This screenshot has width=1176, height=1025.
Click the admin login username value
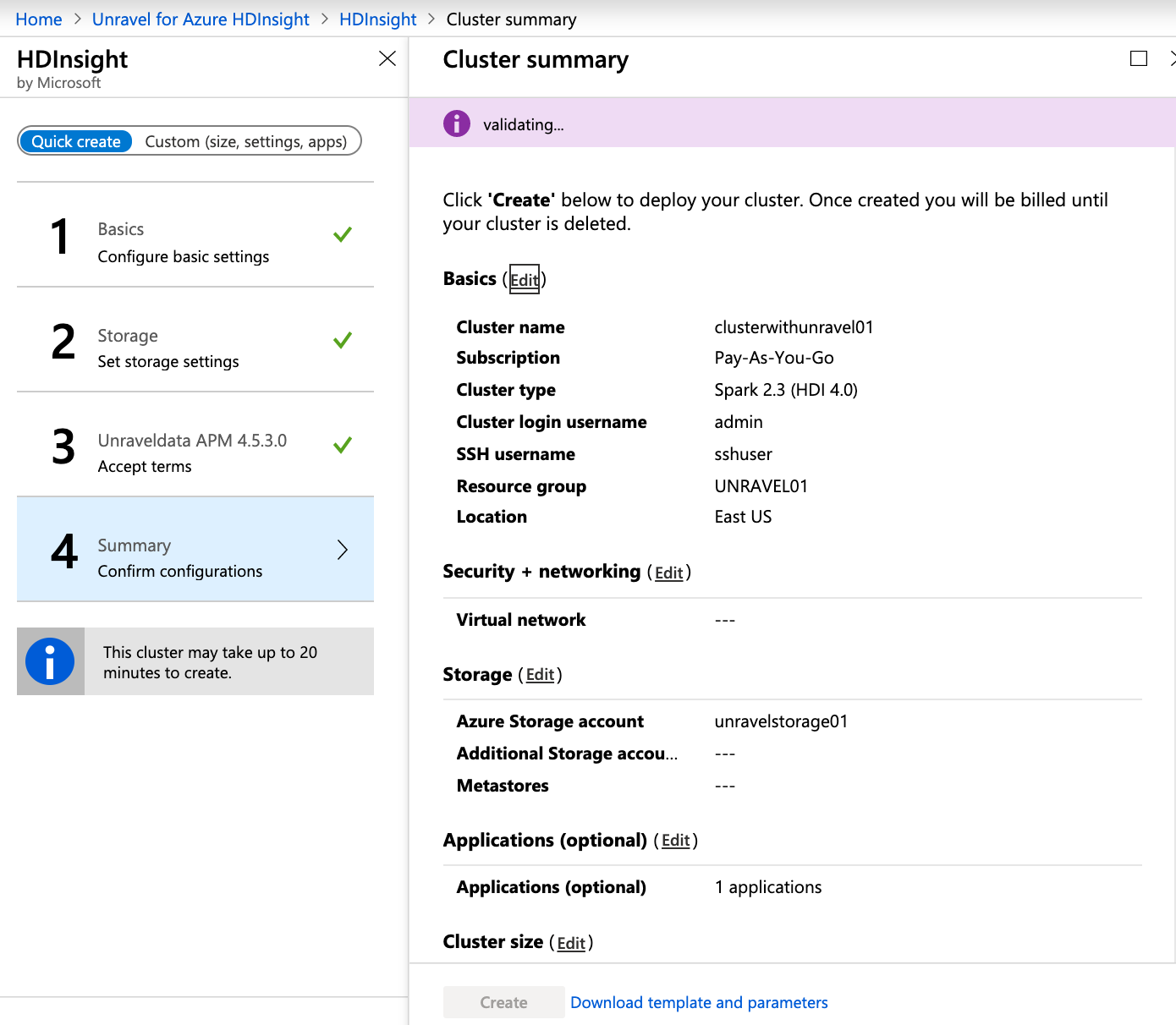tap(739, 422)
